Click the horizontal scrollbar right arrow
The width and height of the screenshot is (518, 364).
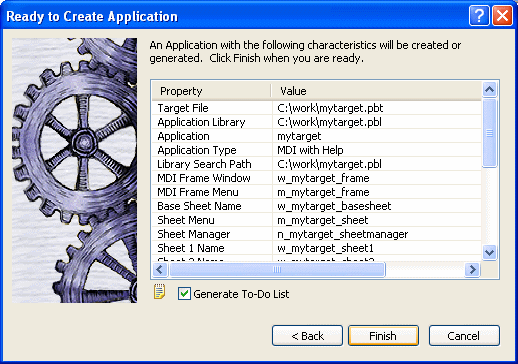coord(472,270)
